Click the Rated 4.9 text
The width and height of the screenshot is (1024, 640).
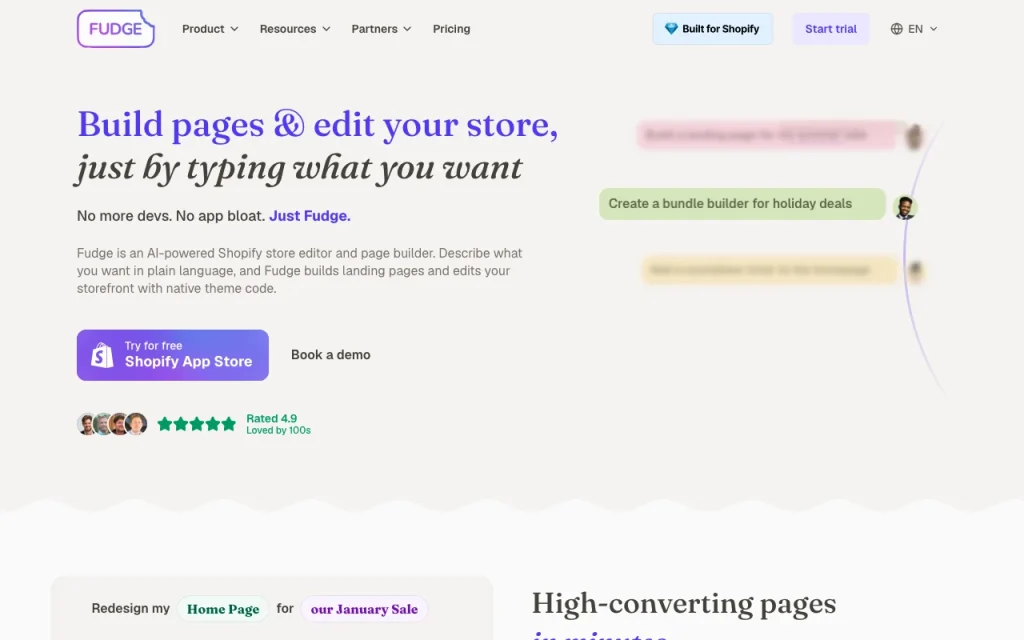pos(272,419)
